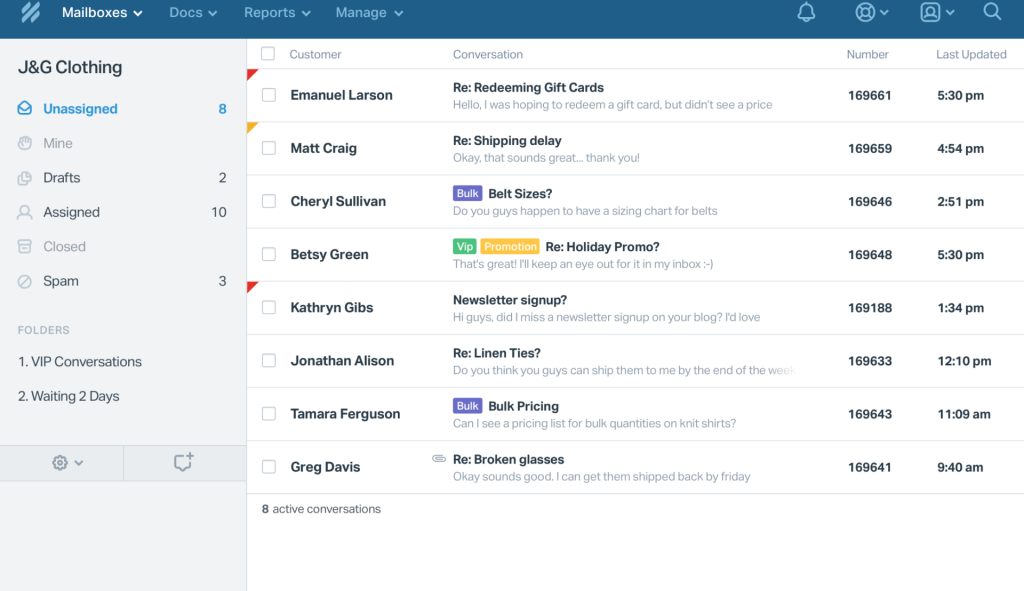Expand the Reports dropdown menu
The width and height of the screenshot is (1024, 591).
point(277,12)
